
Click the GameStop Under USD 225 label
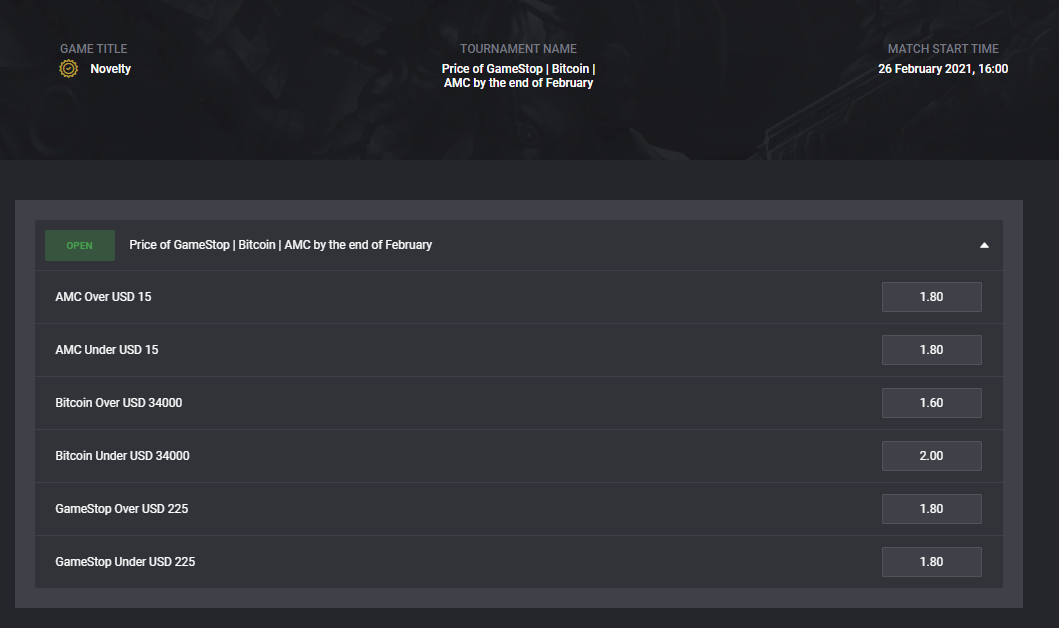click(125, 562)
